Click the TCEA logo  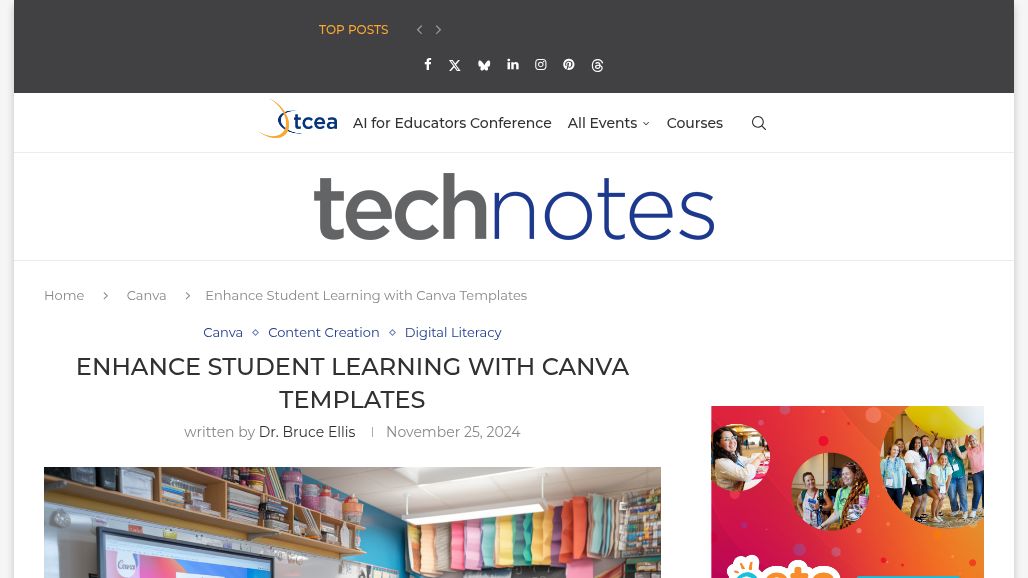click(x=298, y=121)
